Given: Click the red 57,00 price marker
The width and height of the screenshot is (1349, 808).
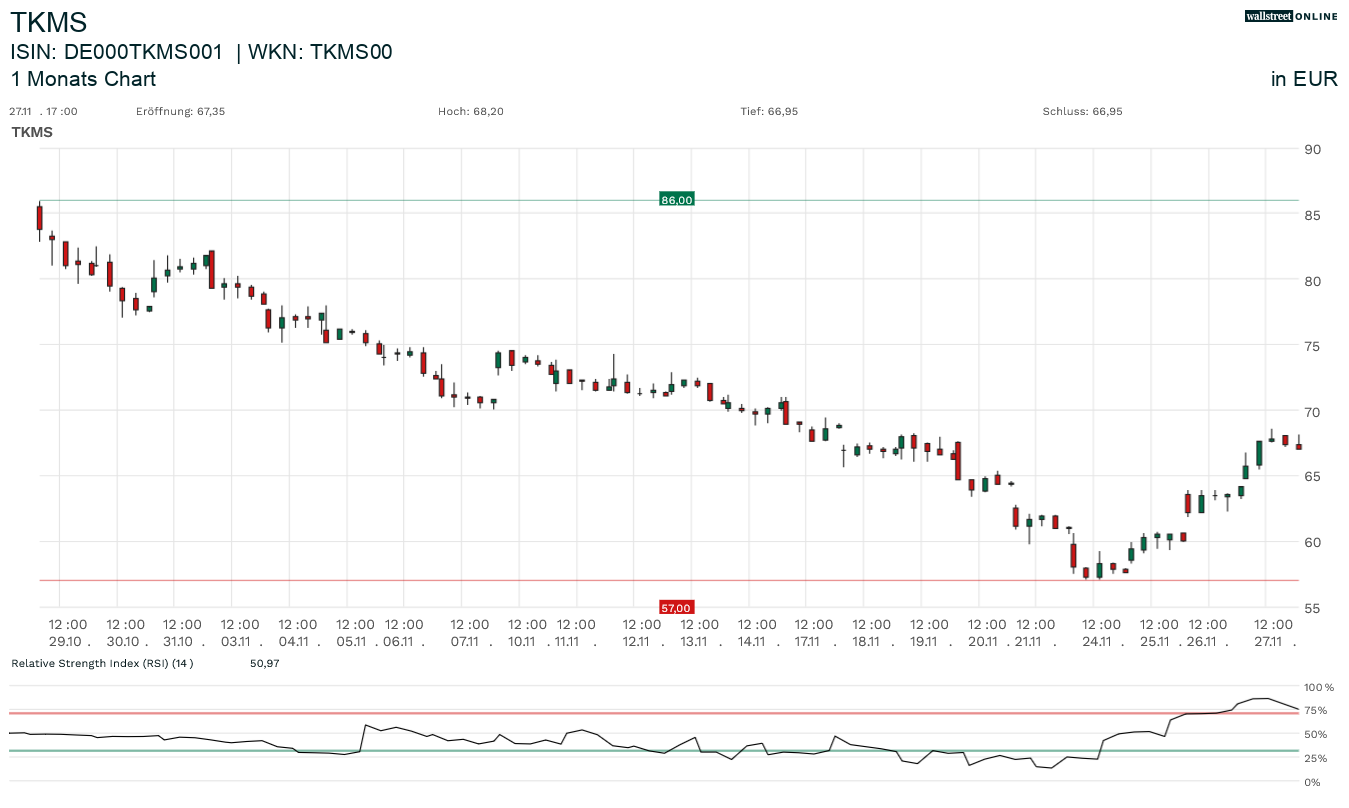Looking at the screenshot, I should pos(676,607).
